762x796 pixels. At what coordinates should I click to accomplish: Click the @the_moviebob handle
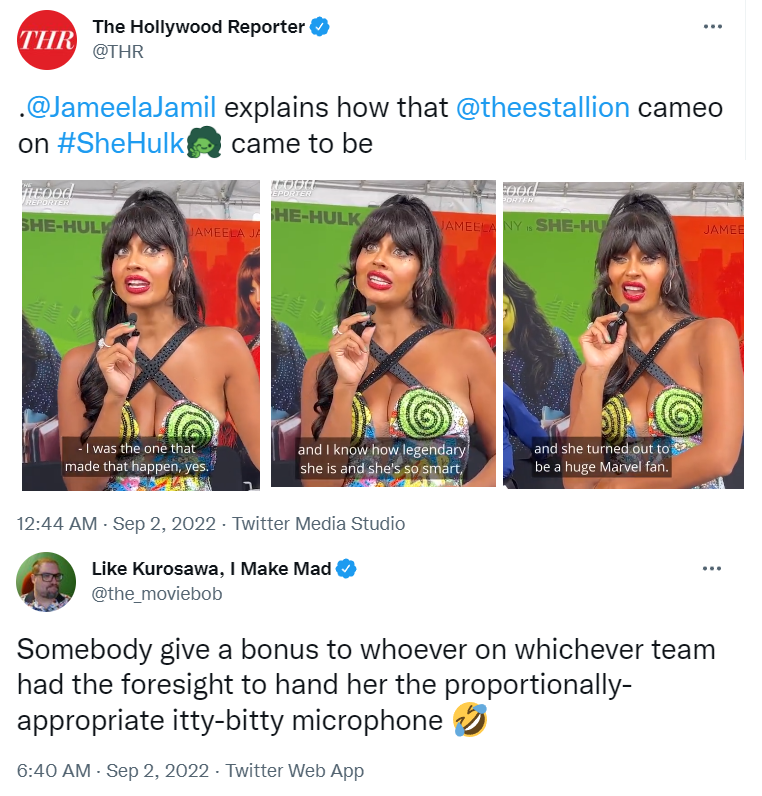pyautogui.click(x=157, y=593)
